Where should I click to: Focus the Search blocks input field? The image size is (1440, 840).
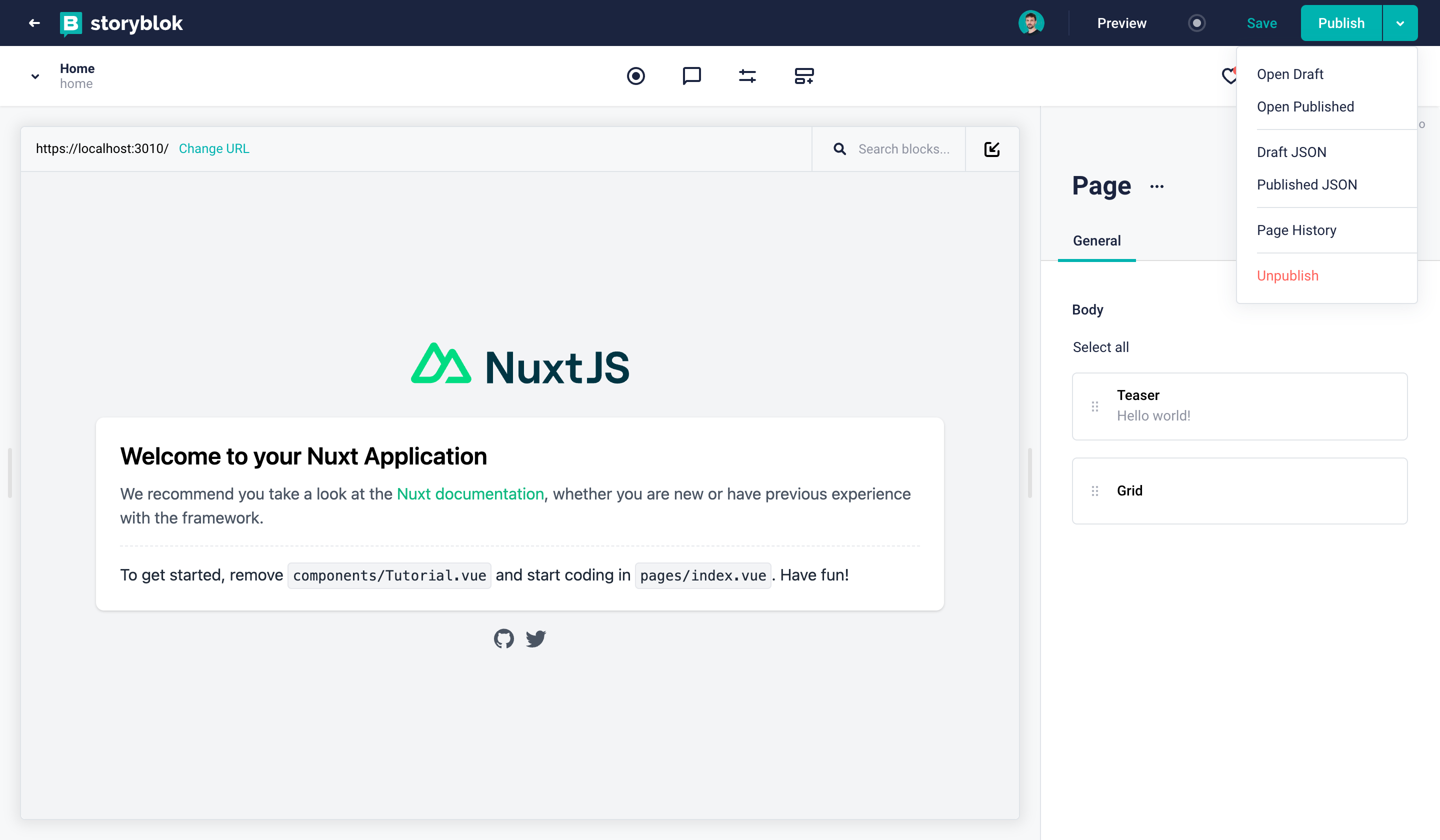click(x=903, y=149)
